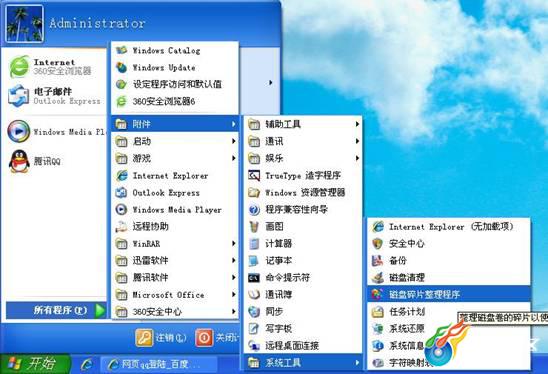Expand the 通讯 submenu arrow
This screenshot has width=548, height=374.
(357, 141)
